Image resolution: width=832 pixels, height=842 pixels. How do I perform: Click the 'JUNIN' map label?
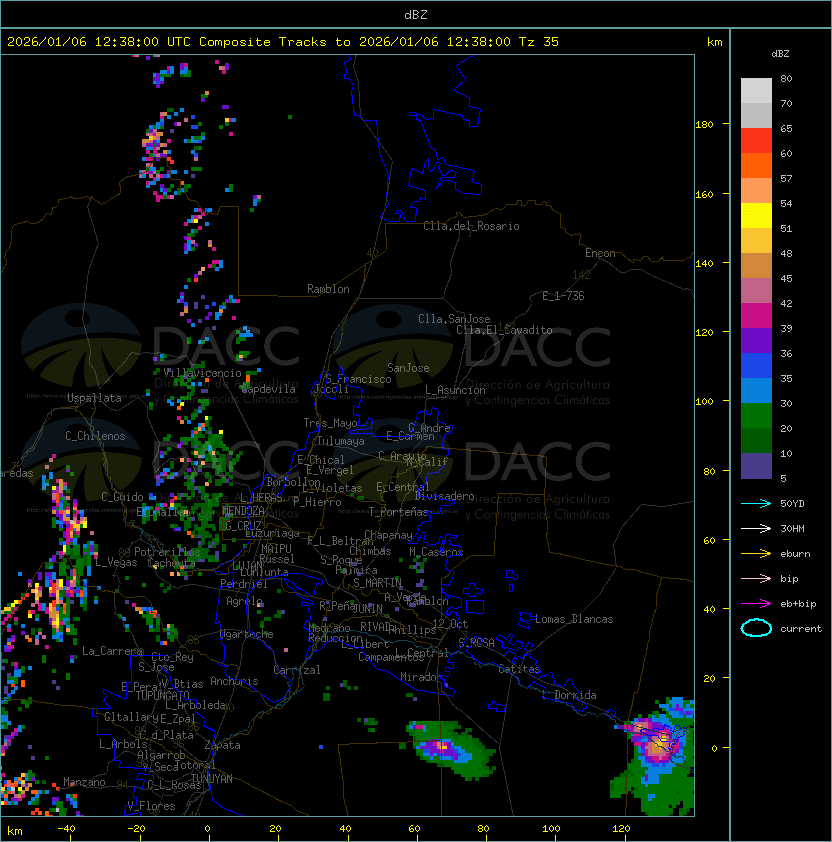click(x=367, y=608)
